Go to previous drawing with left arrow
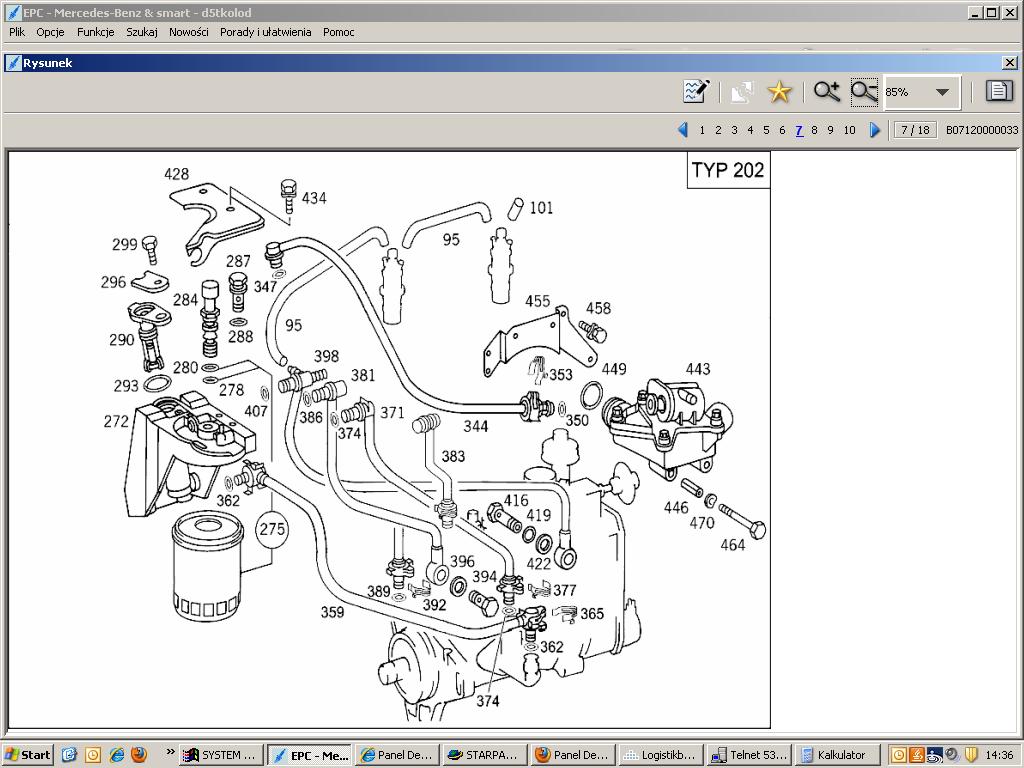Screen dimensions: 1024x768 [683, 130]
